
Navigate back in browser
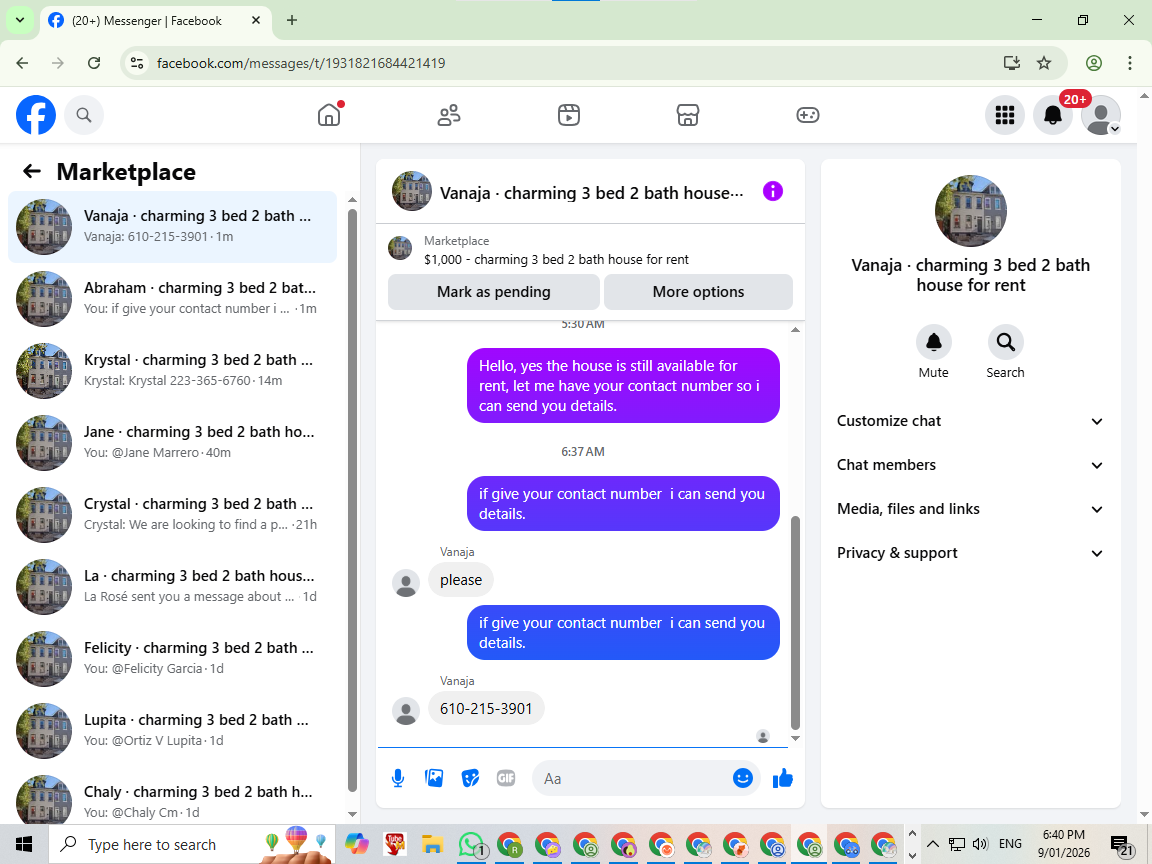pos(22,63)
